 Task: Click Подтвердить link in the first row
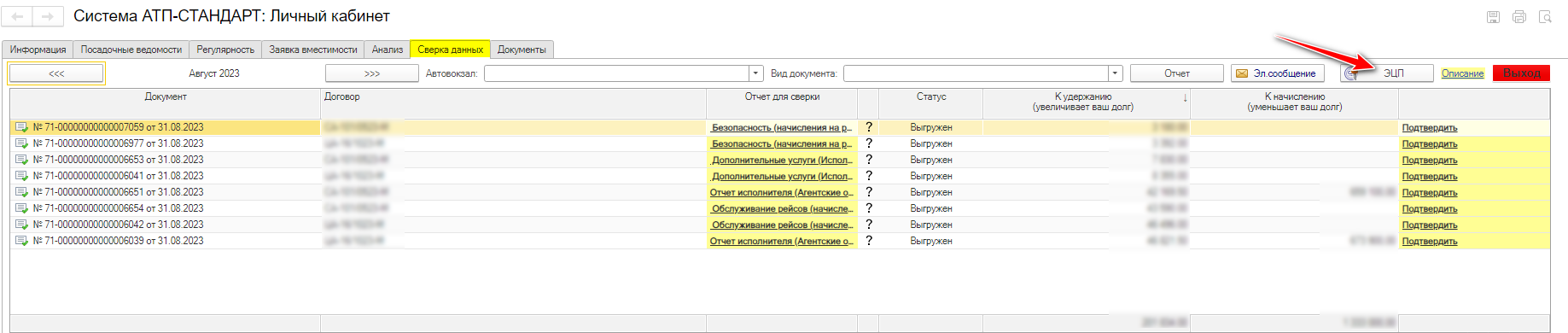[x=1429, y=128]
